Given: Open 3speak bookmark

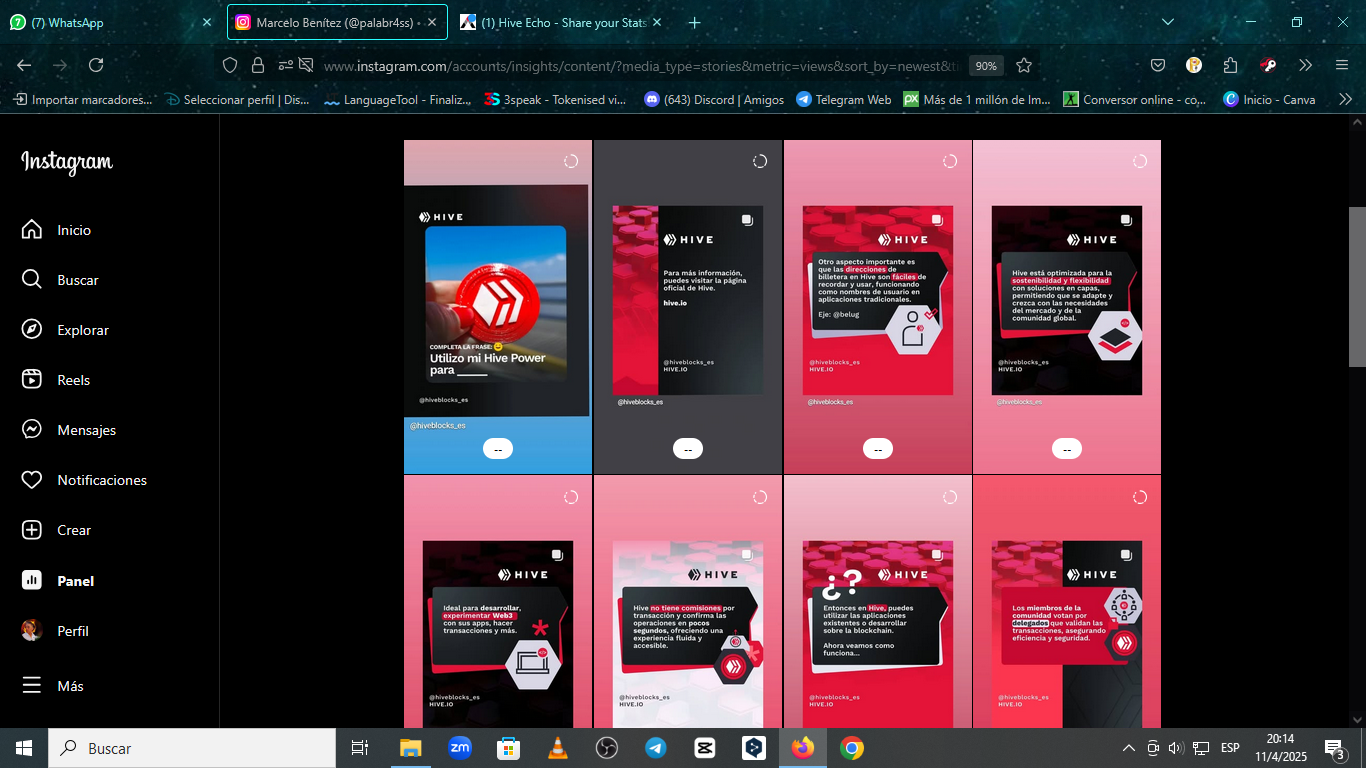Looking at the screenshot, I should [x=556, y=99].
